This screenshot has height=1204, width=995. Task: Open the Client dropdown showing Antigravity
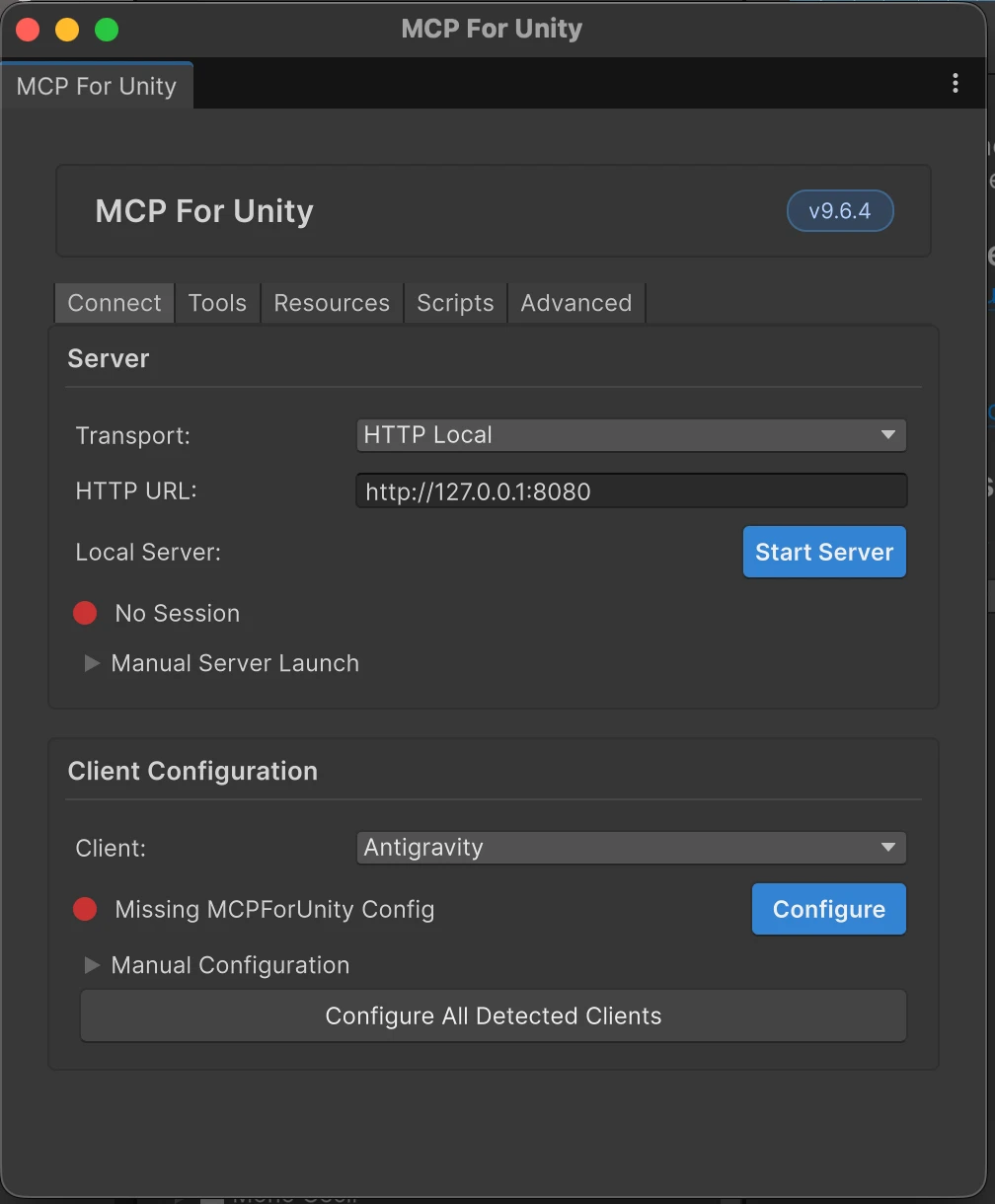tap(631, 848)
